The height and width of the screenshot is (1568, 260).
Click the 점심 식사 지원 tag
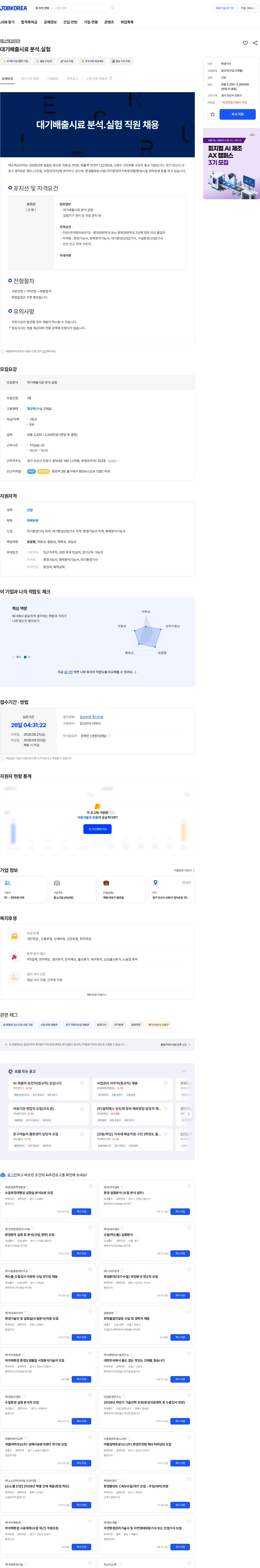pos(121,61)
